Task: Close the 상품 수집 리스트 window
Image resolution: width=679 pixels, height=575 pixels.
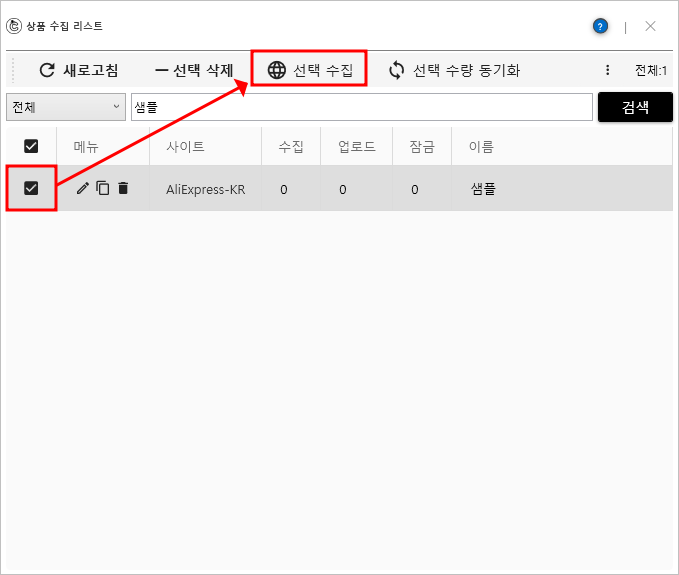Action: [x=650, y=26]
